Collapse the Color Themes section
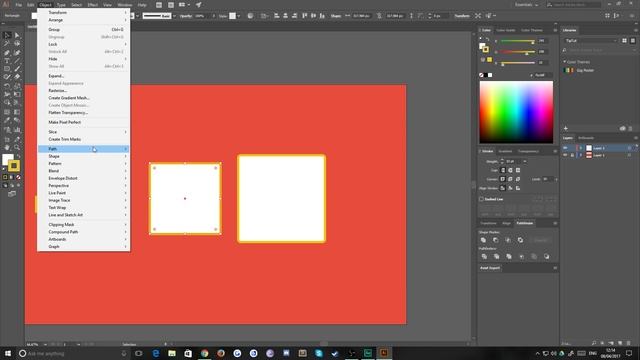640x360 pixels. [x=565, y=62]
